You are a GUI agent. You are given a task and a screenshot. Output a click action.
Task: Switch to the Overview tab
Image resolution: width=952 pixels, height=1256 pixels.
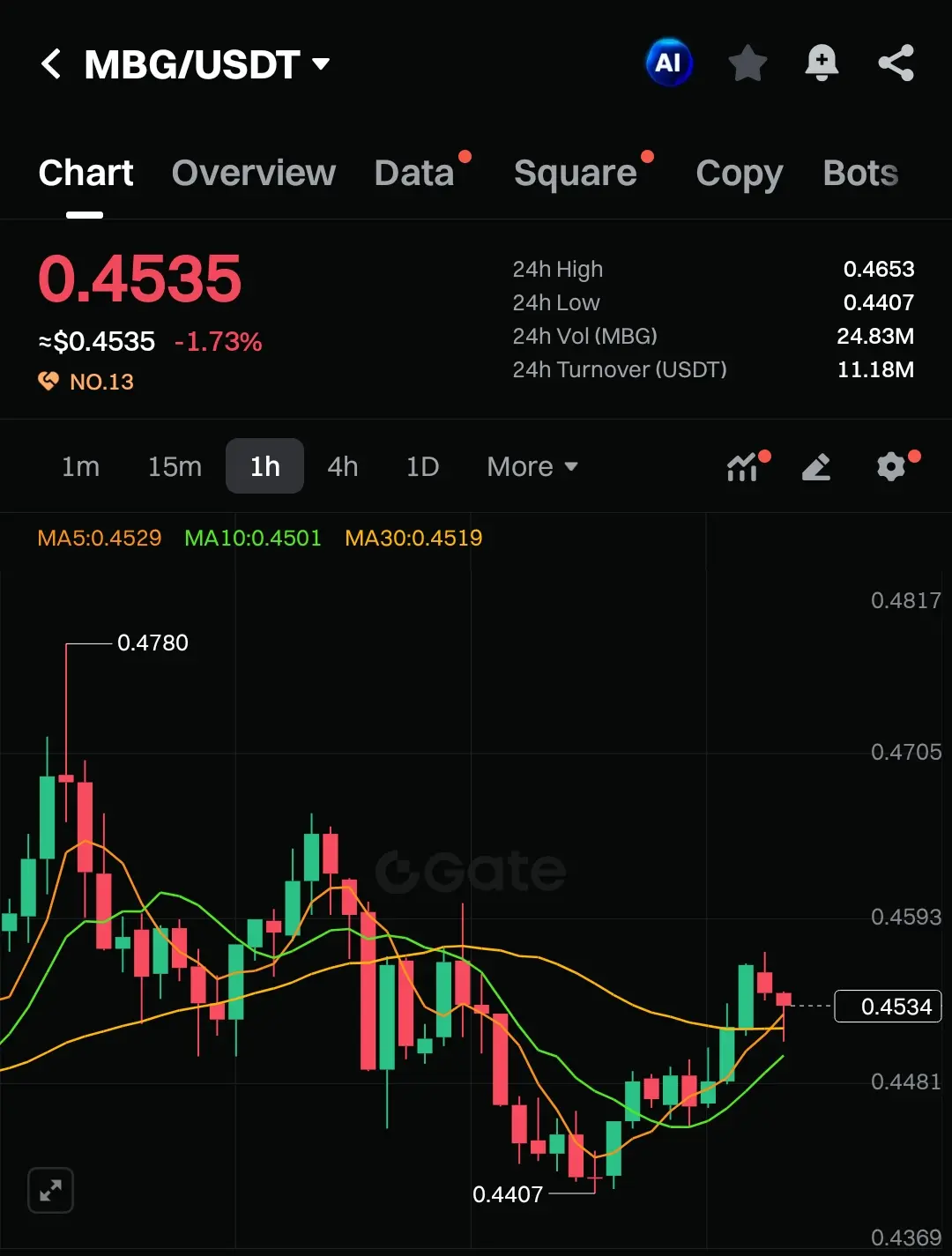[x=254, y=174]
